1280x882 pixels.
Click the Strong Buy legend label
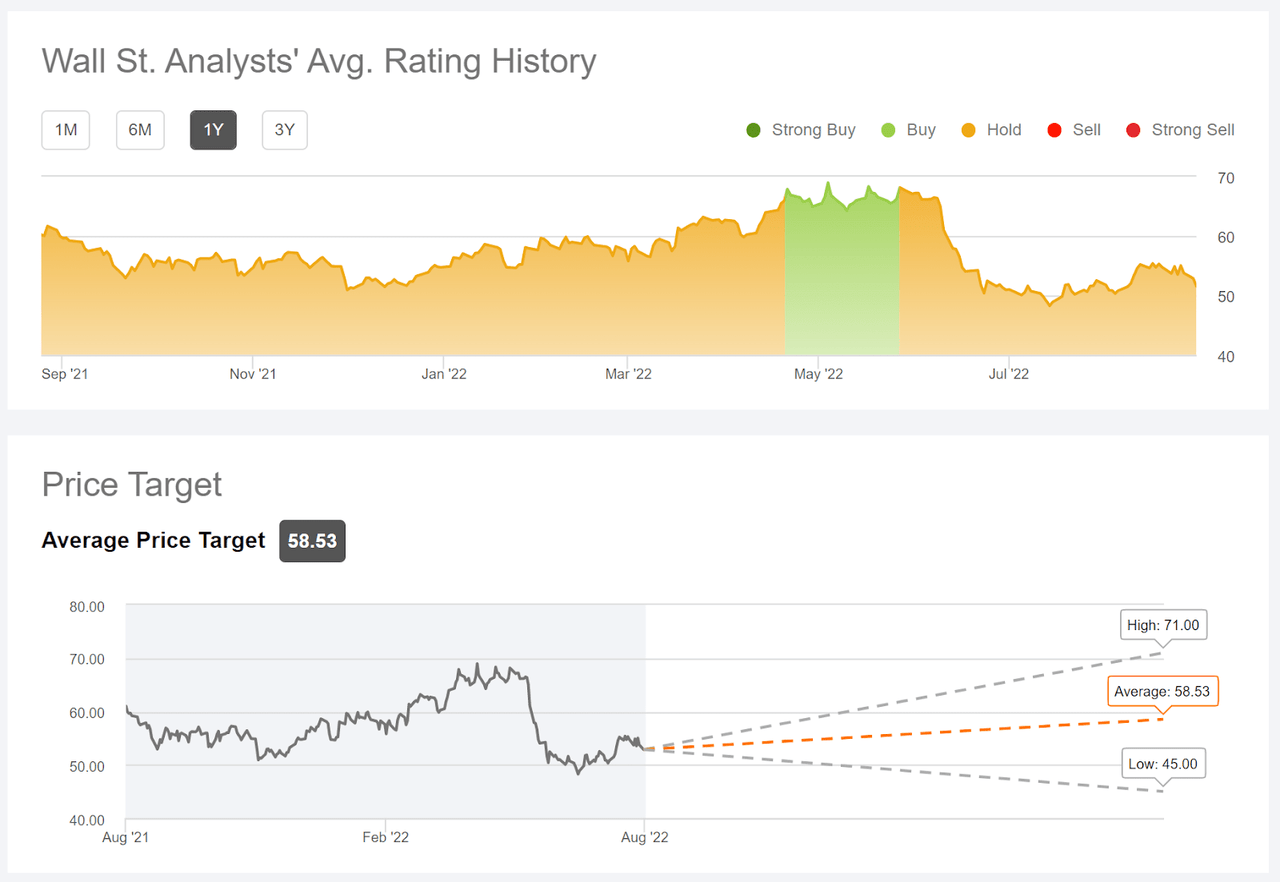coord(813,130)
